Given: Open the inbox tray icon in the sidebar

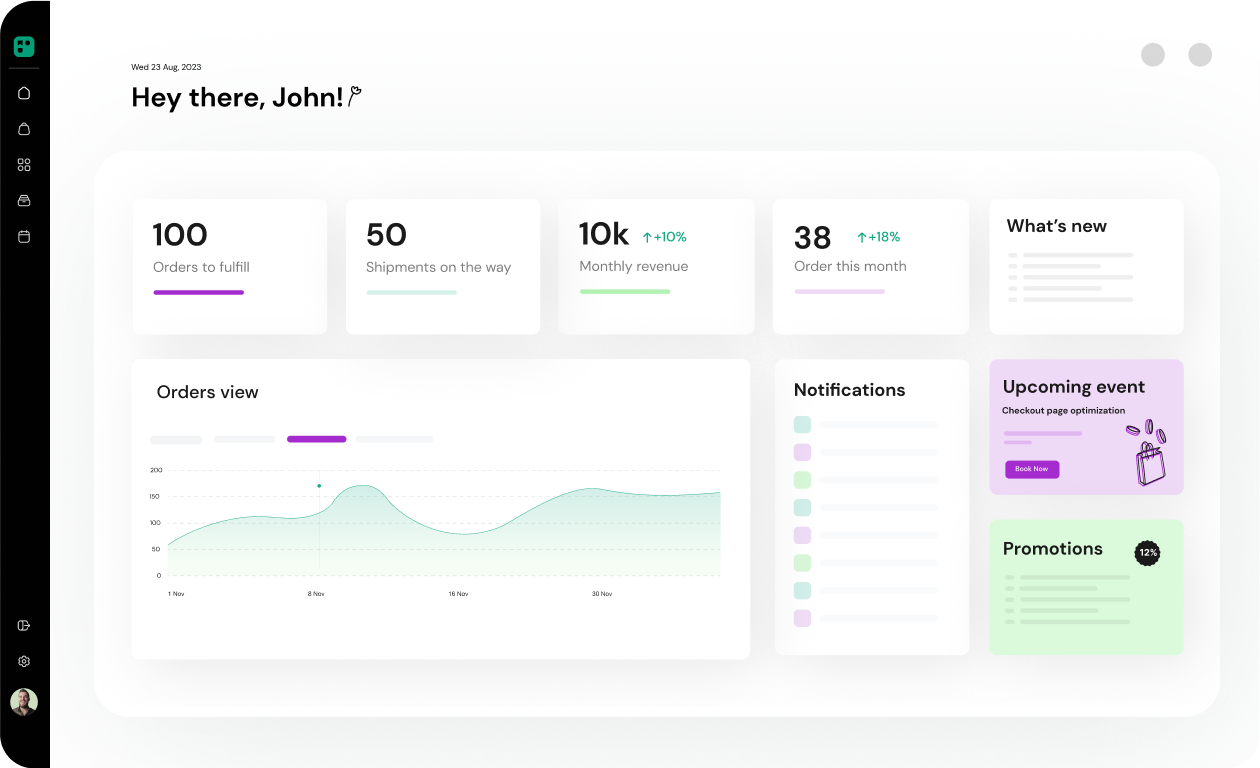Looking at the screenshot, I should pos(24,201).
